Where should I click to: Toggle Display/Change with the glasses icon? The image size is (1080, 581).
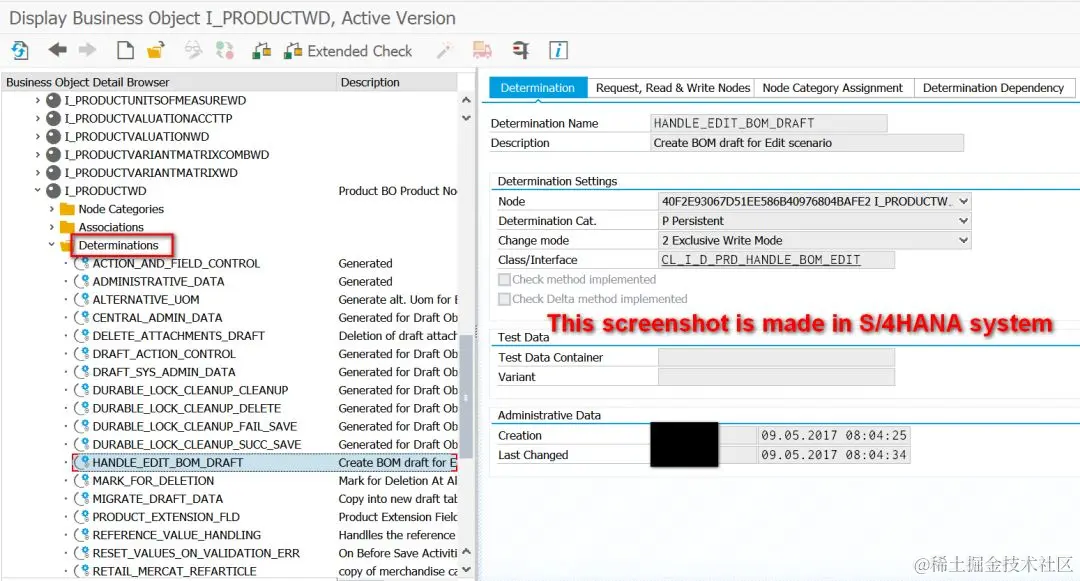coord(194,50)
